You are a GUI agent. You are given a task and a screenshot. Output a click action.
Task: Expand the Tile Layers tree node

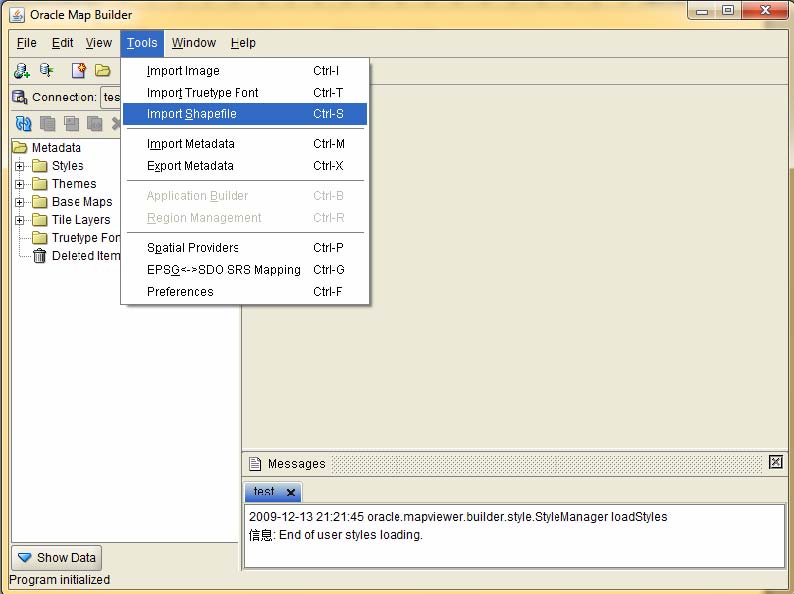[x=19, y=220]
